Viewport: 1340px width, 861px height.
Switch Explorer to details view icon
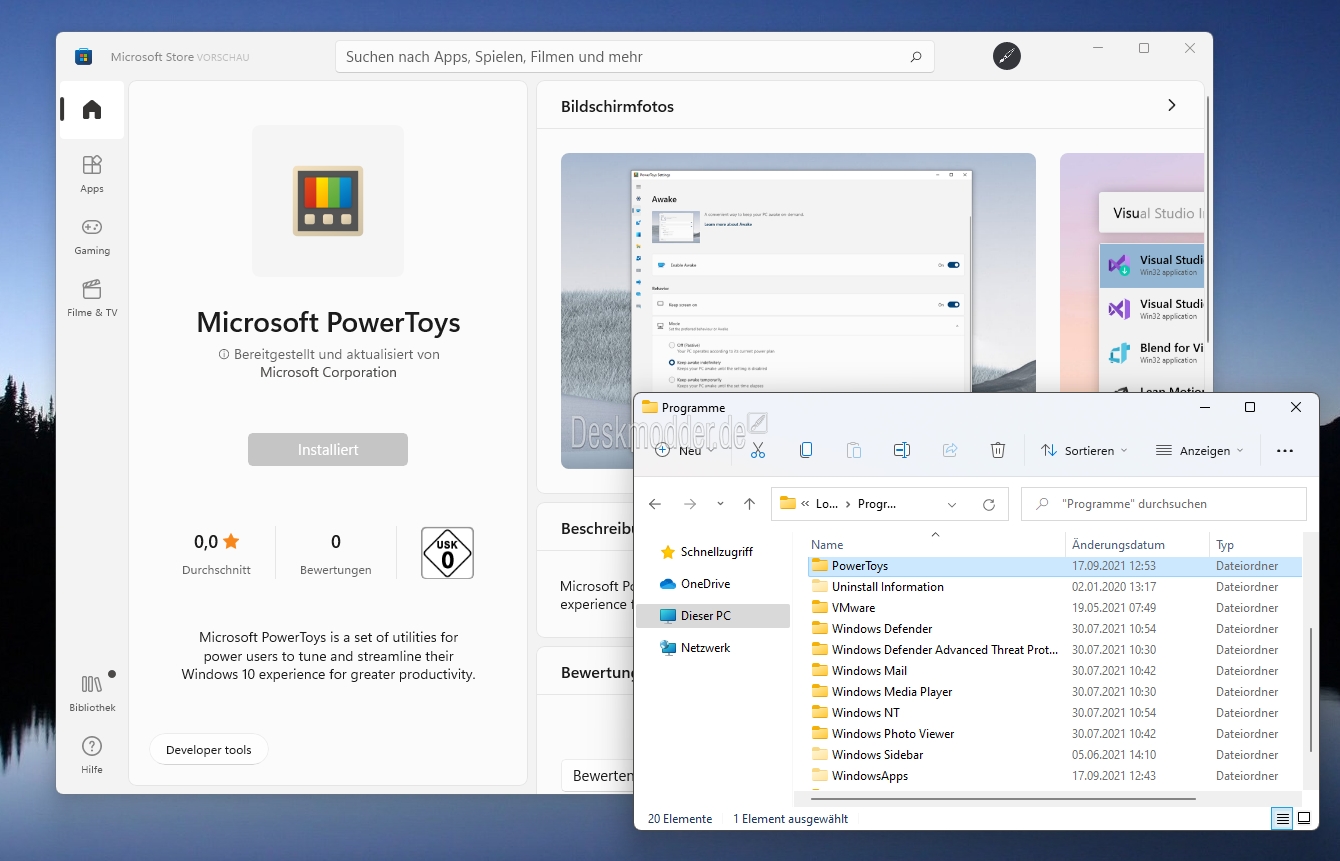1281,818
